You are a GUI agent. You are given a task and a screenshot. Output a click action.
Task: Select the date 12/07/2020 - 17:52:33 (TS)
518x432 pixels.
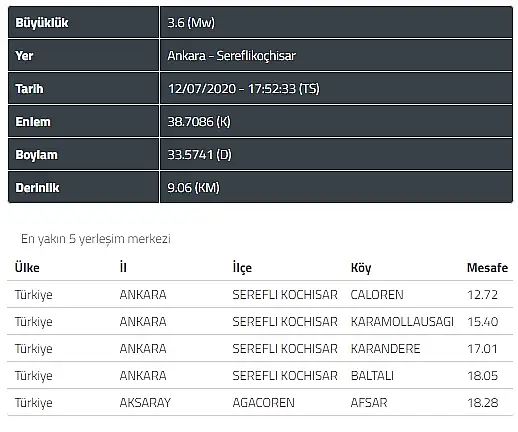coord(243,89)
